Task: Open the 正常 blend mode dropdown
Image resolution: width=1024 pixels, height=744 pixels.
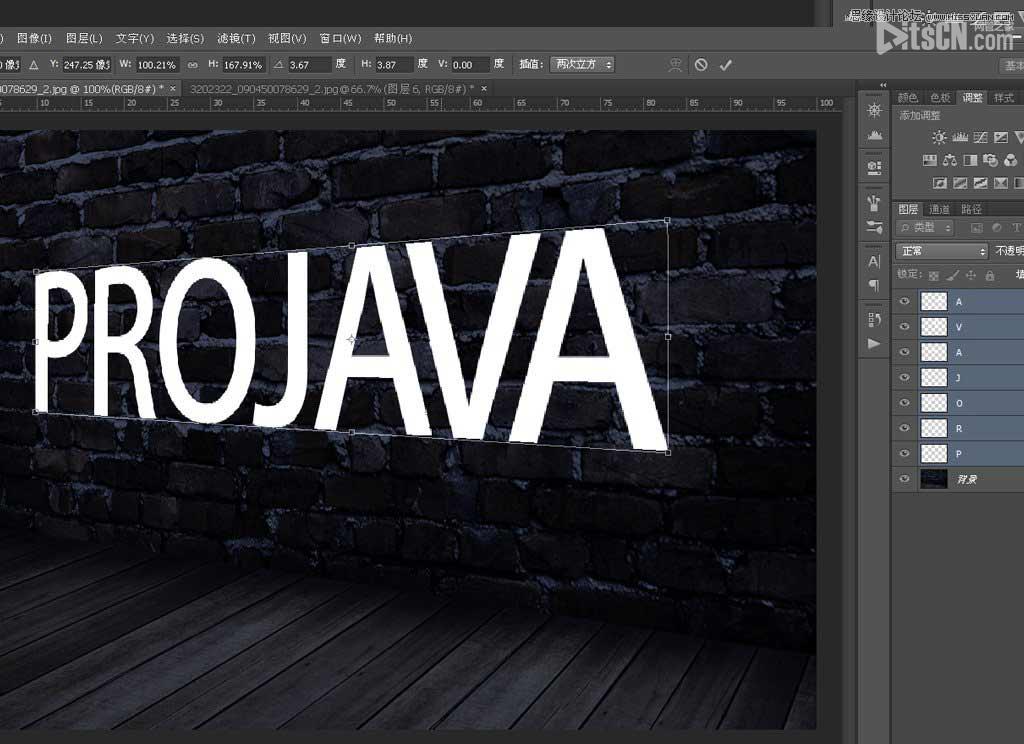Action: click(942, 251)
